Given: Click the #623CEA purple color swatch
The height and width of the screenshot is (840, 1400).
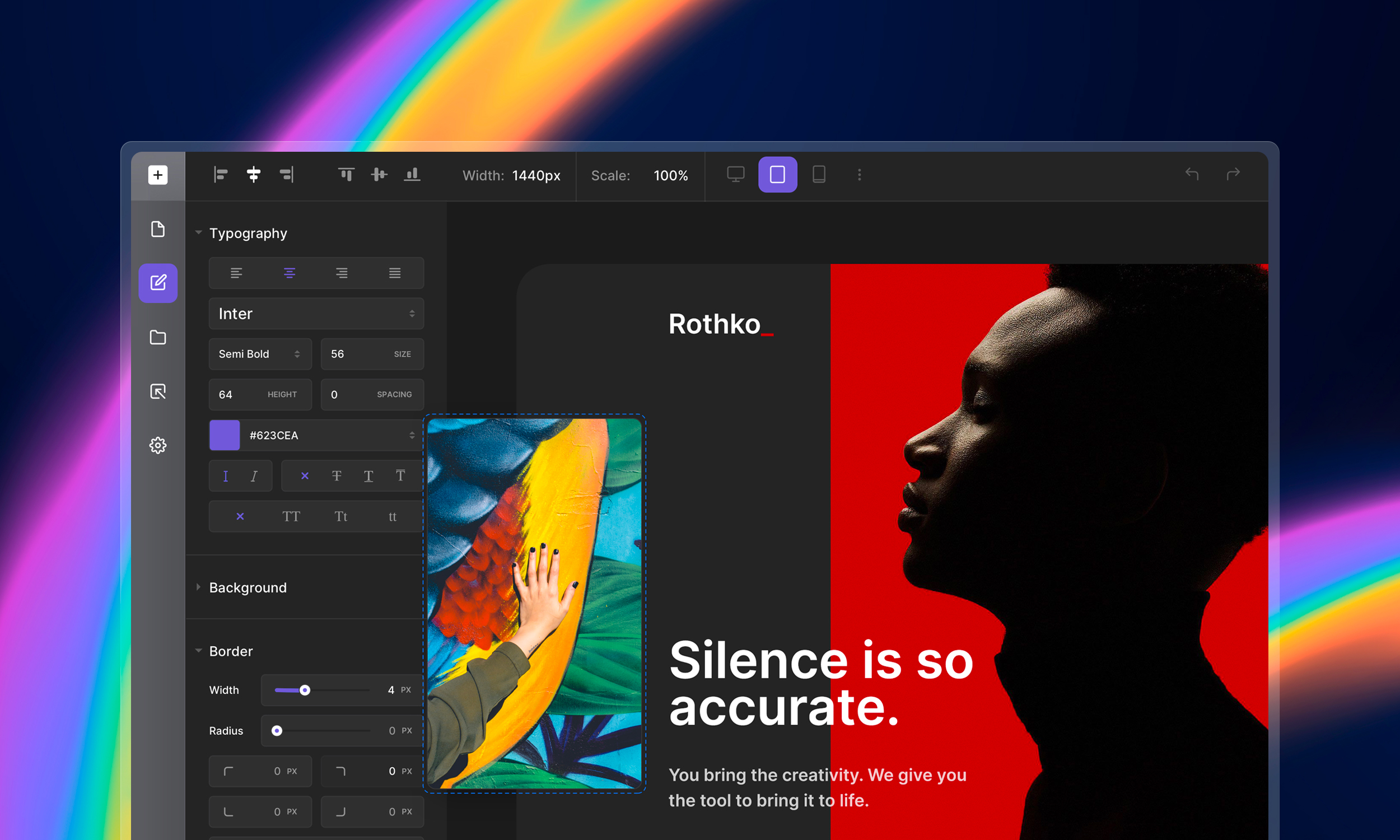Looking at the screenshot, I should pyautogui.click(x=225, y=435).
